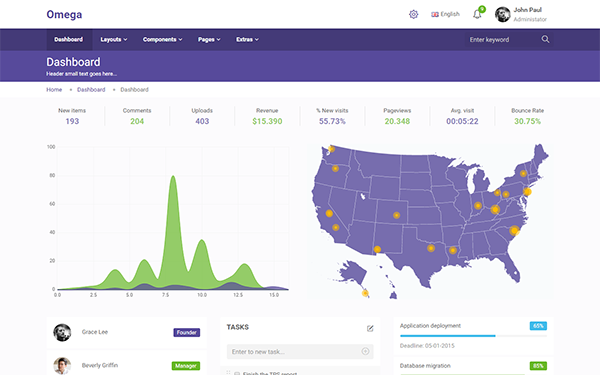The height and width of the screenshot is (375, 600).
Task: Select the Dashboard nav tab
Action: [68, 39]
